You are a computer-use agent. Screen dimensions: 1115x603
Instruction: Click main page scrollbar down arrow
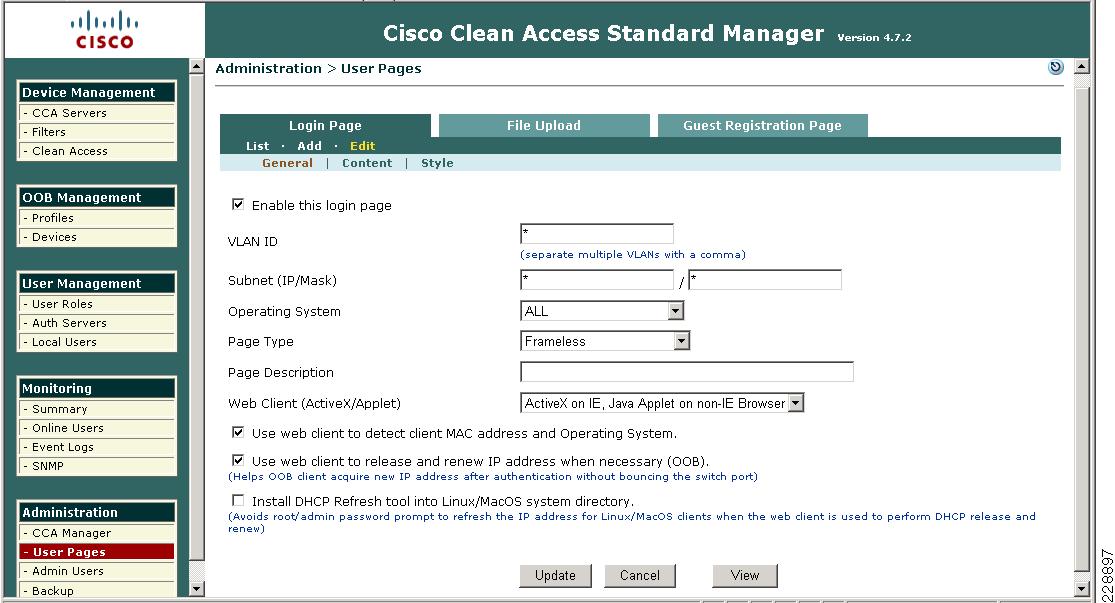pos(1082,589)
